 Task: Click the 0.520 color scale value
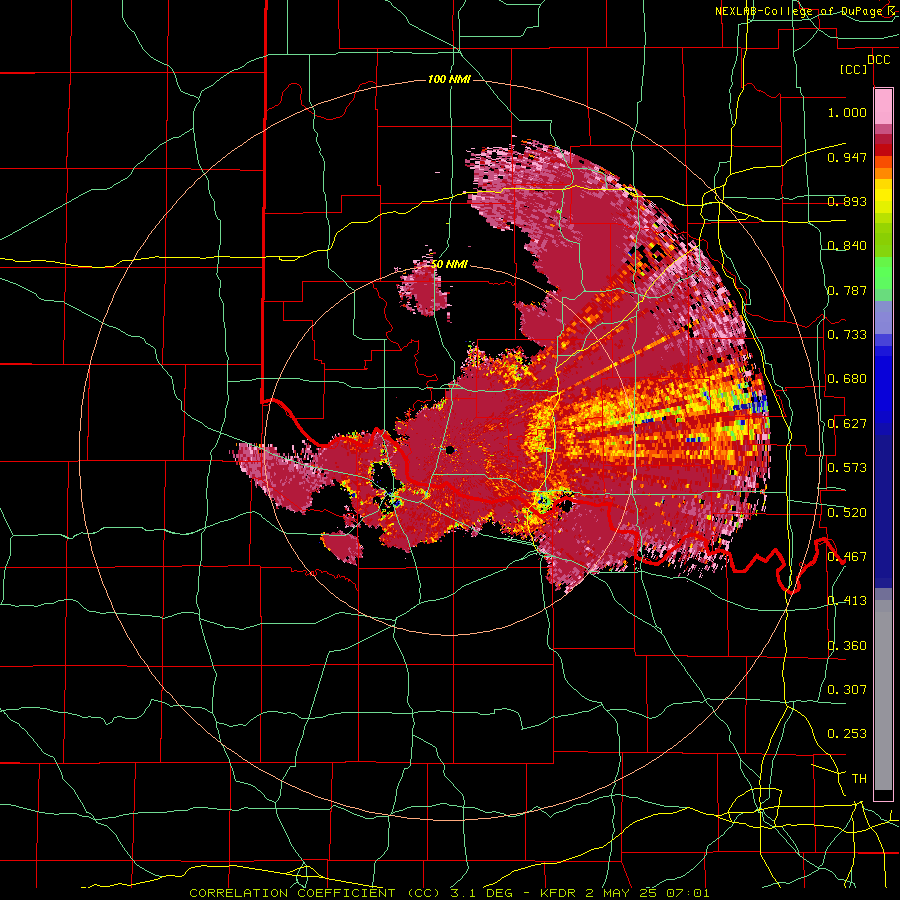click(x=847, y=513)
